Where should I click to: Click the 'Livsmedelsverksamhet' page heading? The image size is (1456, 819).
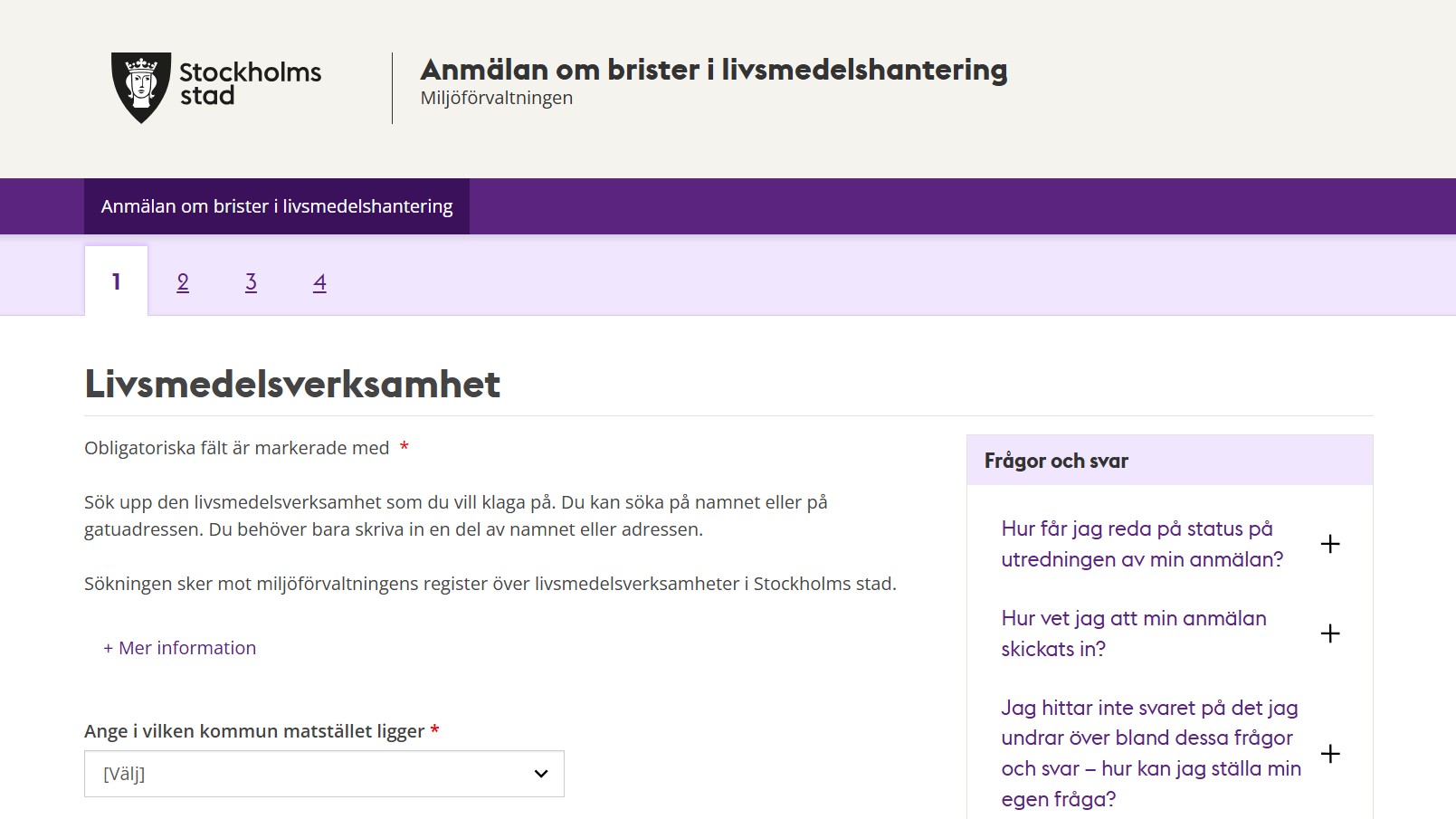292,385
